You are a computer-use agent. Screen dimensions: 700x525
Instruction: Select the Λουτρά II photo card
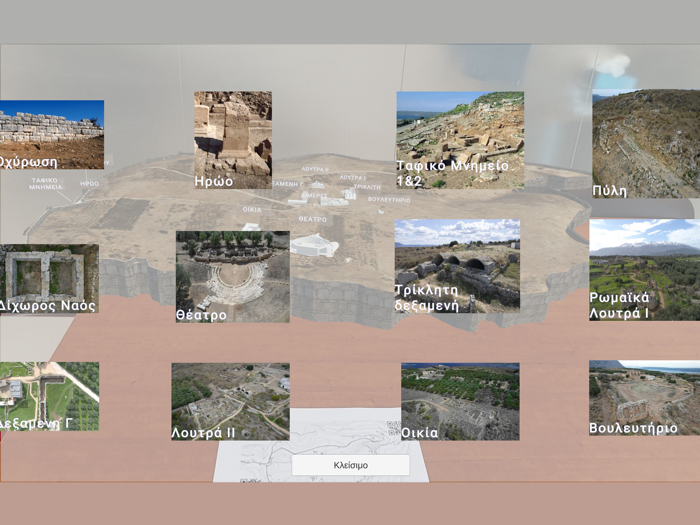pyautogui.click(x=230, y=401)
